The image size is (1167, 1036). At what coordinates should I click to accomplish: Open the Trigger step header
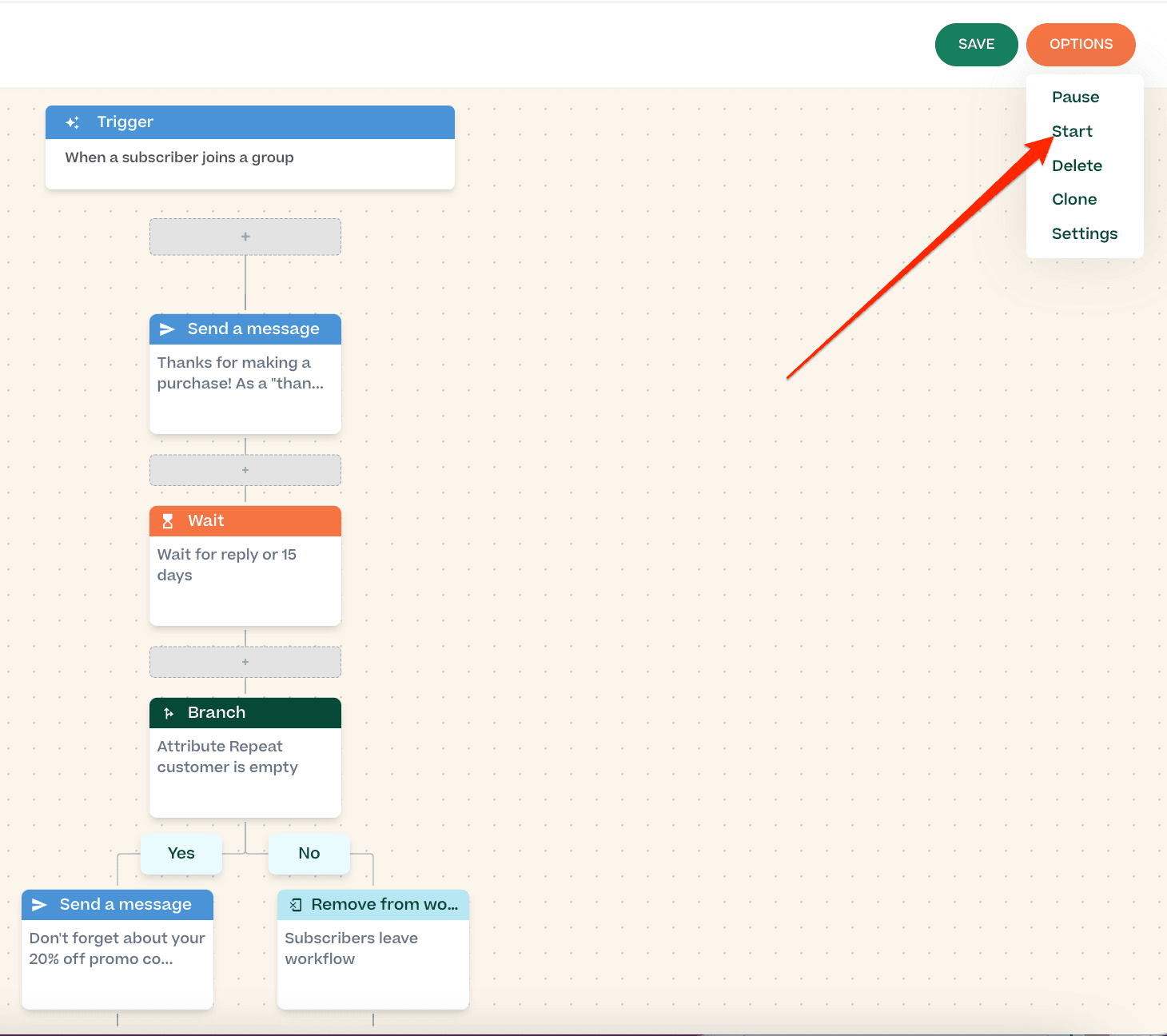coord(250,122)
